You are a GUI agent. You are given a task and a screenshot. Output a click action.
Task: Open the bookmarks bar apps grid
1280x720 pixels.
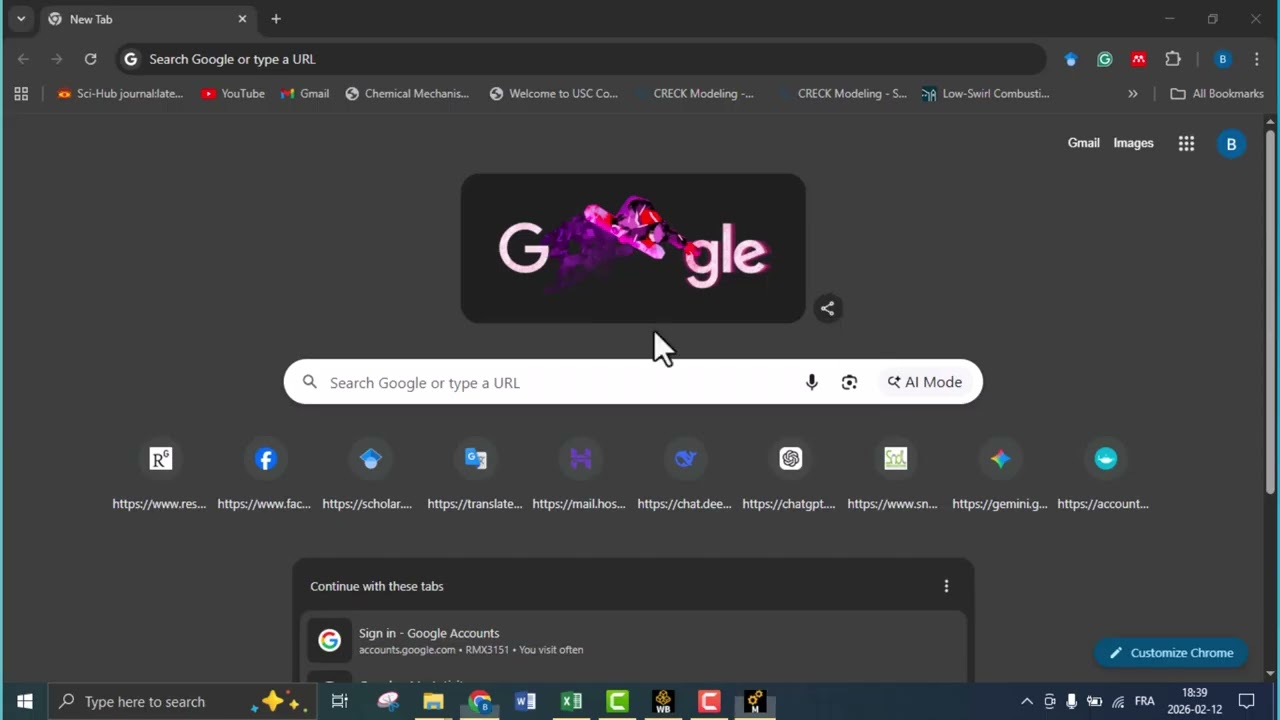(x=21, y=93)
